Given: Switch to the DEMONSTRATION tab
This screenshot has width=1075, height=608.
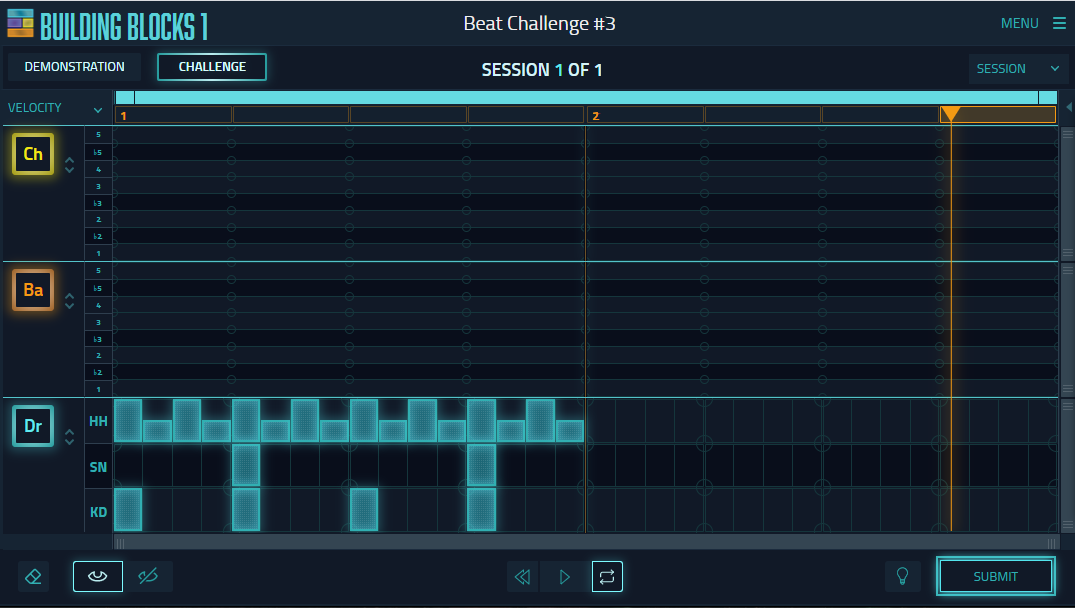Looking at the screenshot, I should click(x=74, y=67).
